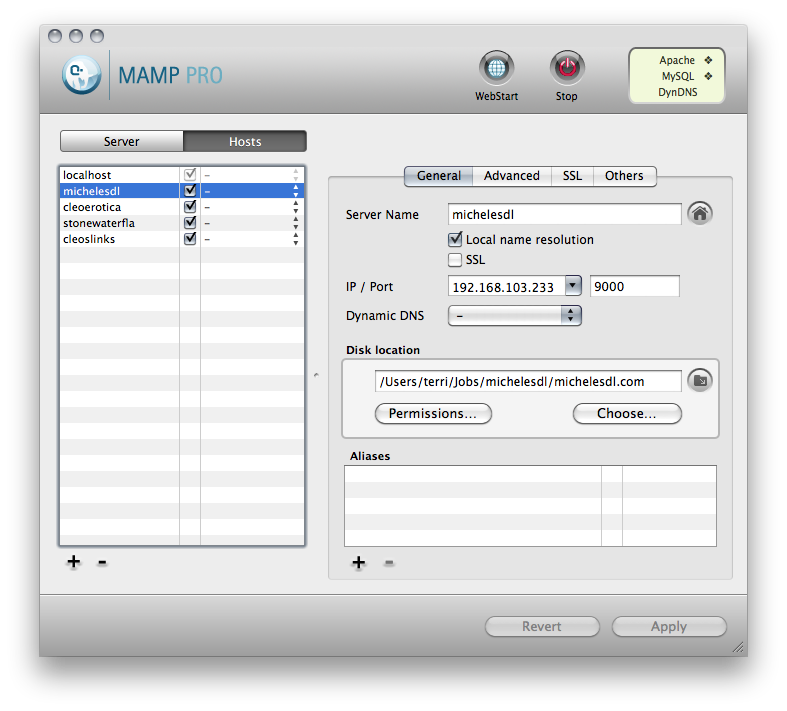Viewport: 787px width, 711px height.
Task: Add a new host with plus icon
Action: (x=73, y=562)
